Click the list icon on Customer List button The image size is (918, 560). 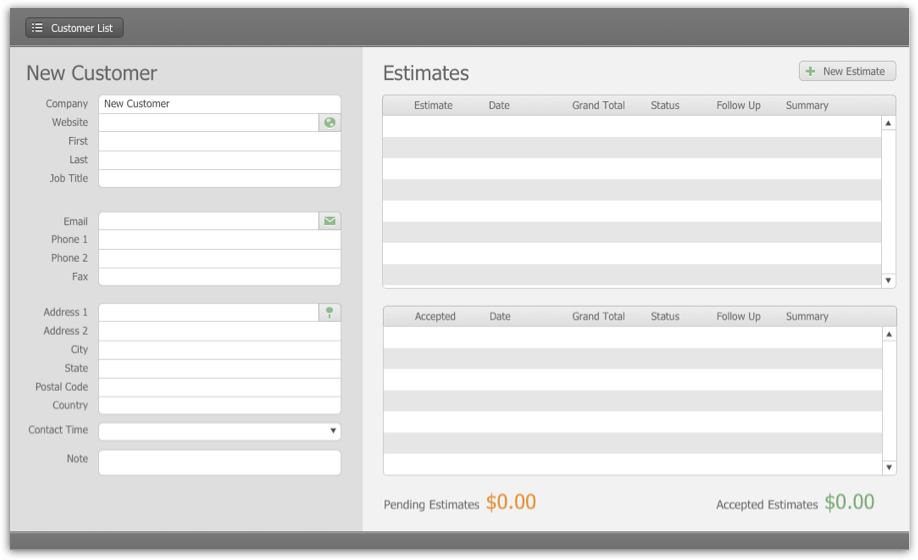pyautogui.click(x=37, y=28)
